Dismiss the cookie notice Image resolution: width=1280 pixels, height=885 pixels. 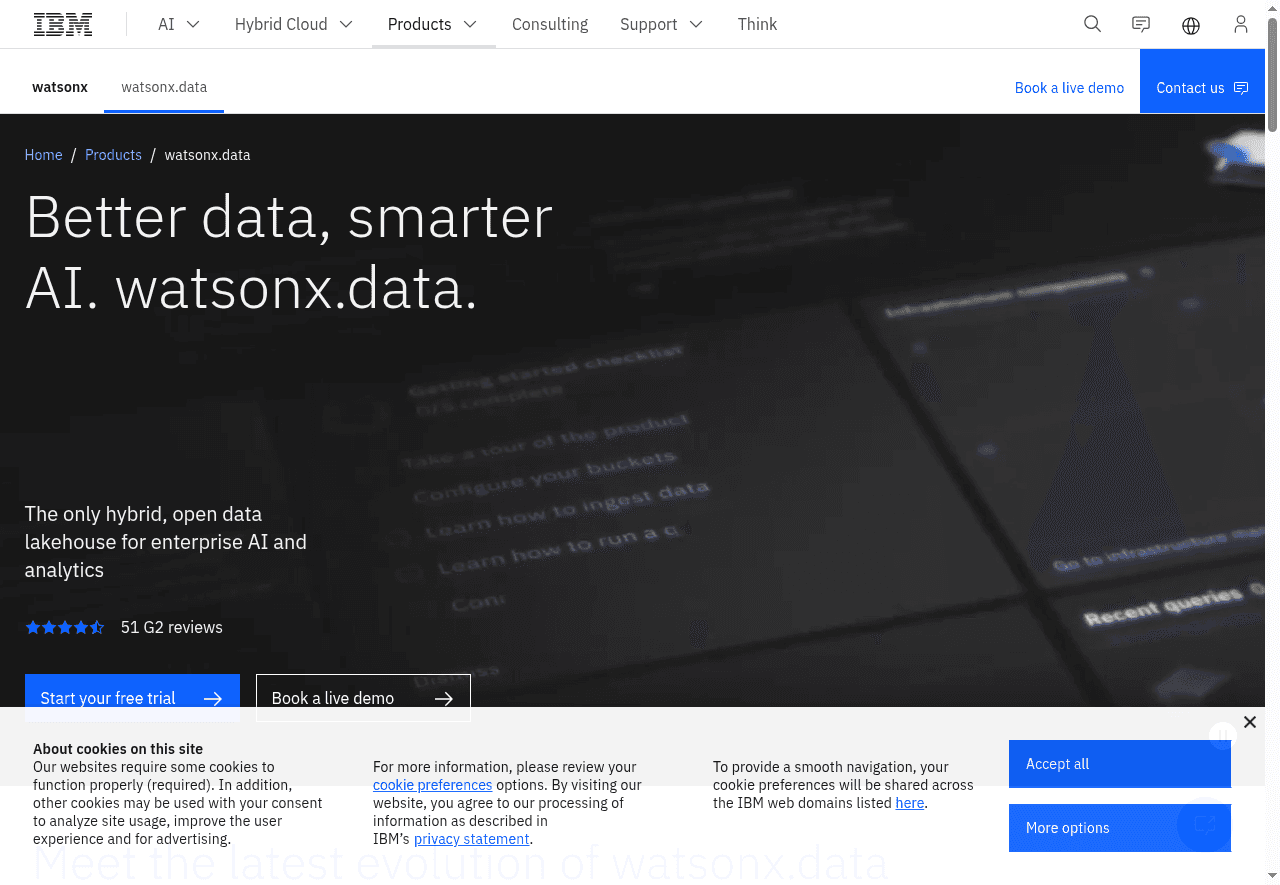tap(1250, 721)
